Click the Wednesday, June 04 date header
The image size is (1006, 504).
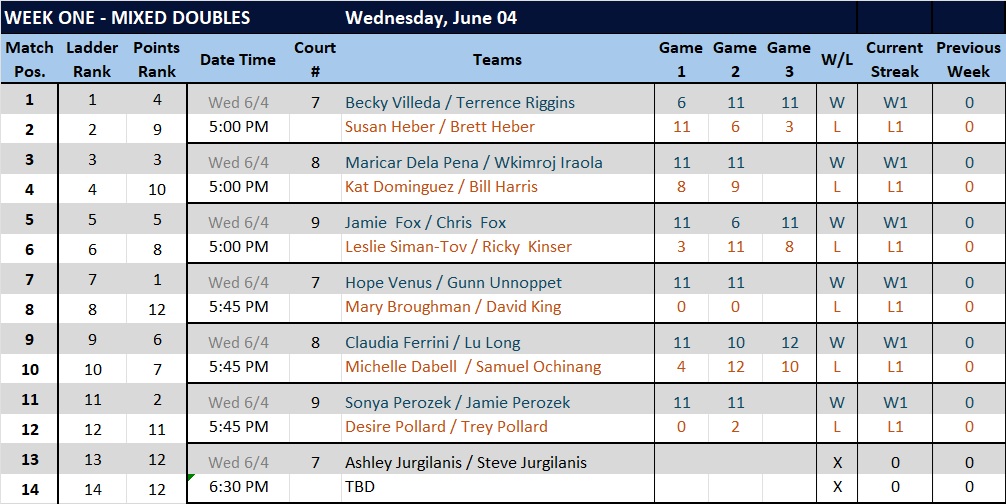click(x=431, y=18)
